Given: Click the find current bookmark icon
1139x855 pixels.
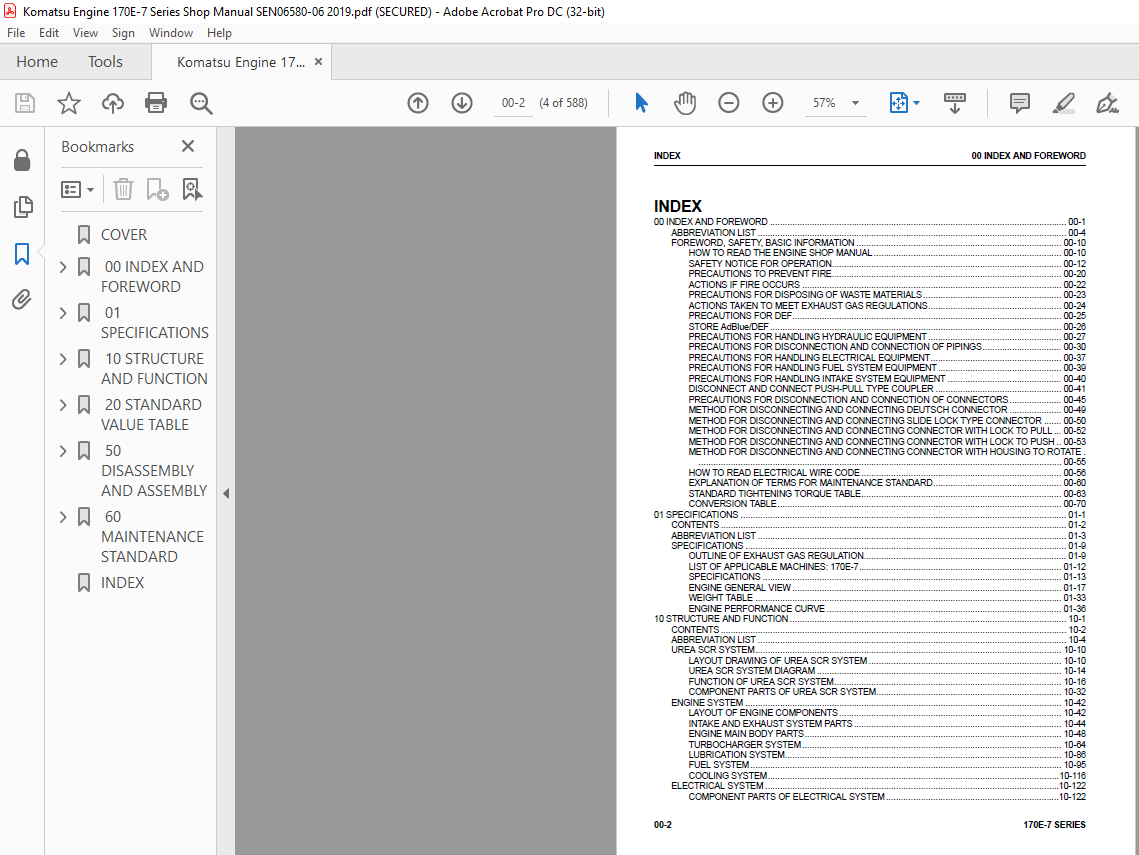Looking at the screenshot, I should click(x=192, y=190).
